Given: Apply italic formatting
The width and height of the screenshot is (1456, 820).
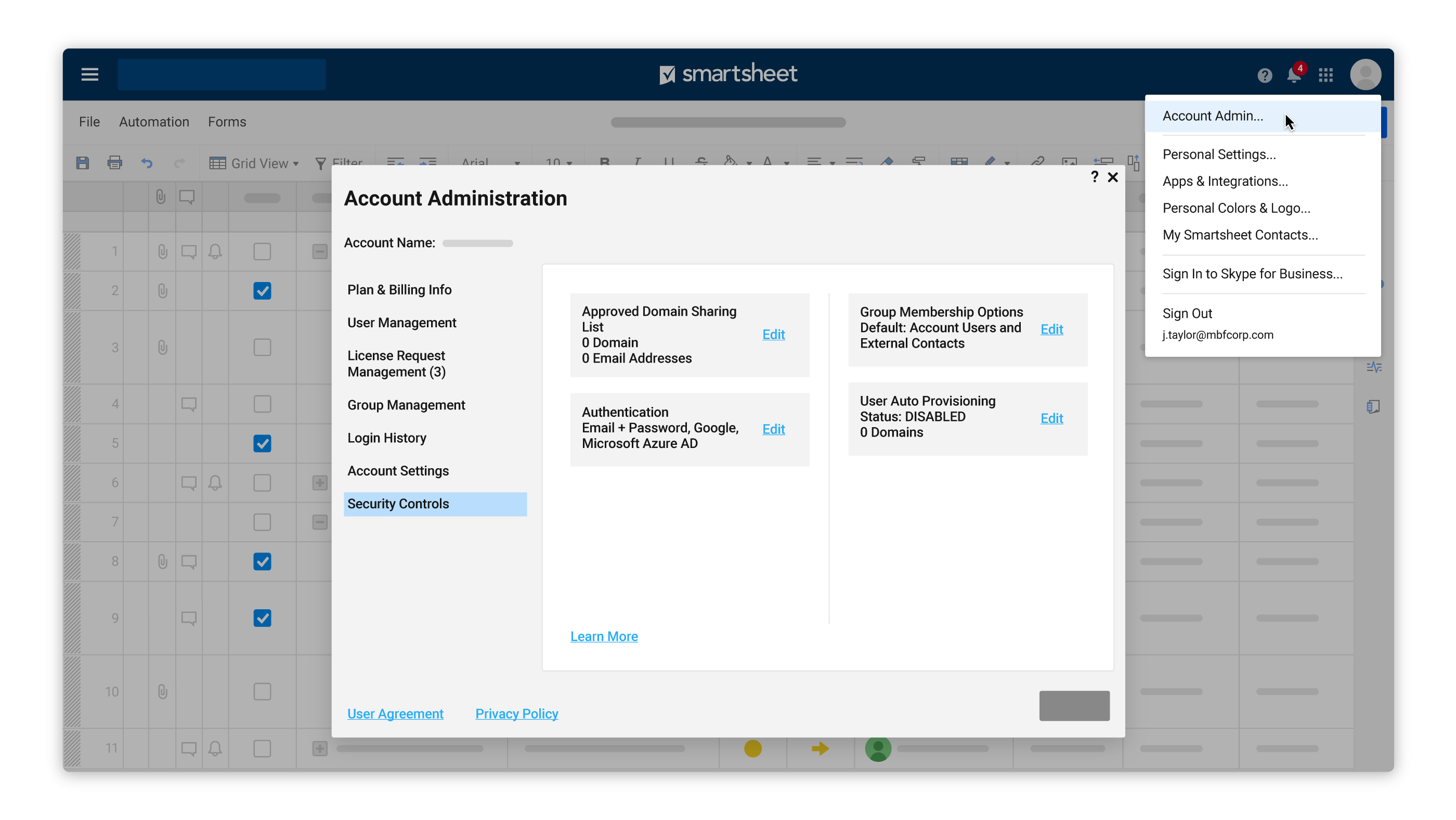Looking at the screenshot, I should 636,163.
